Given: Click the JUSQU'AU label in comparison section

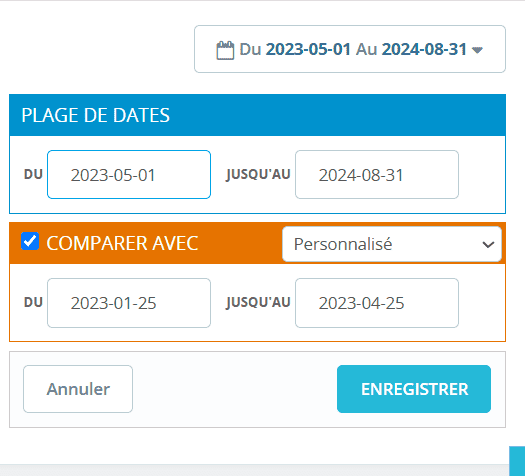Looking at the screenshot, I should pos(258,303).
